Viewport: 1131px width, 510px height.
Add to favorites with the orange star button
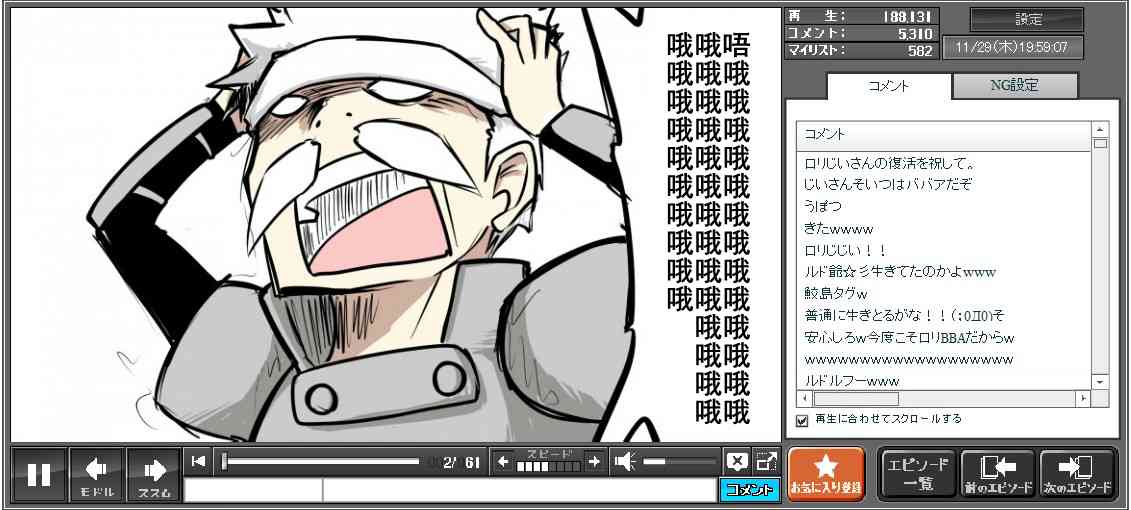[826, 474]
